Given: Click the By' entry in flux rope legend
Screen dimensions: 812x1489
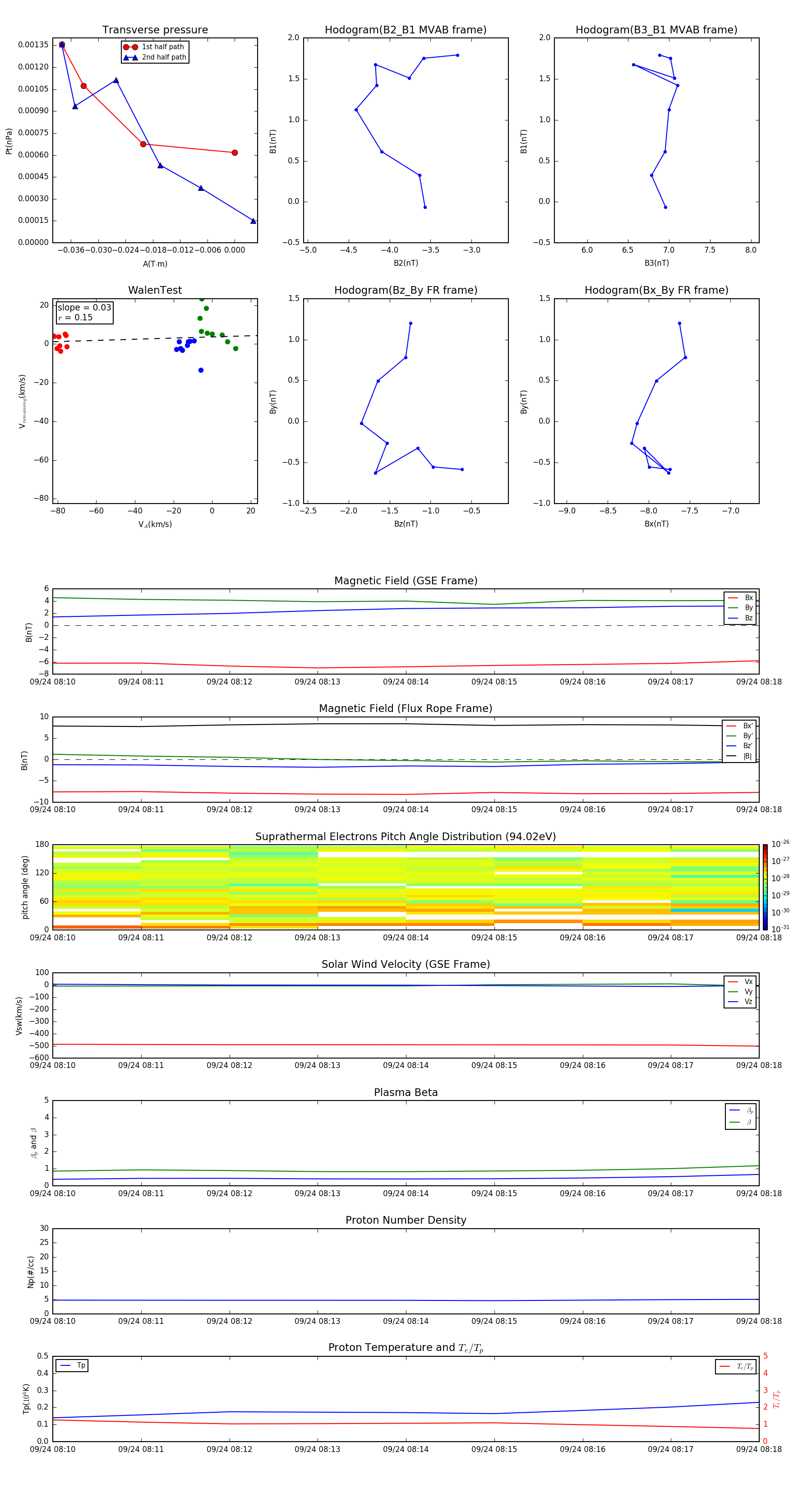Looking at the screenshot, I should [x=739, y=736].
